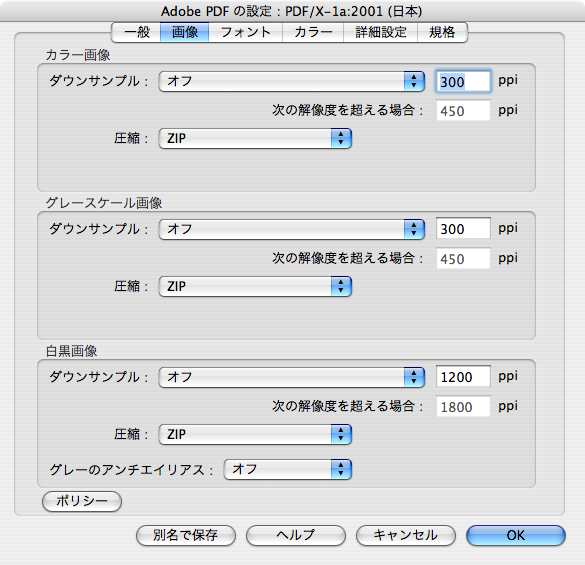This screenshot has width=585, height=565.
Task: Click グレースケール画像 450 ppi threshold field
Action: (x=463, y=258)
